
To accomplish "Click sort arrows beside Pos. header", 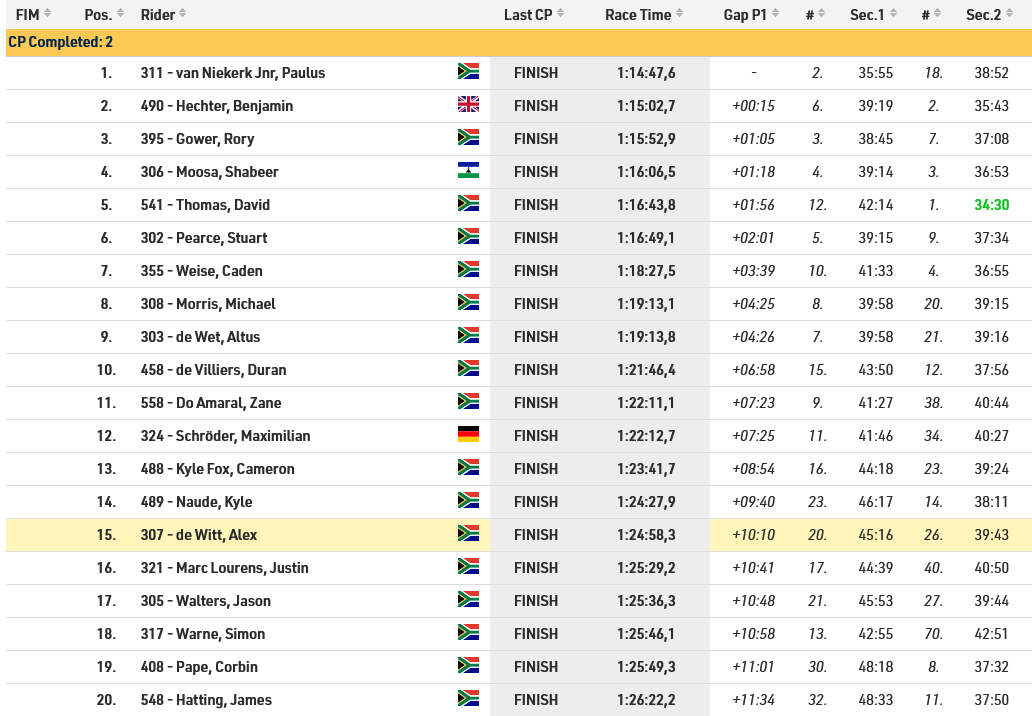I will click(120, 14).
